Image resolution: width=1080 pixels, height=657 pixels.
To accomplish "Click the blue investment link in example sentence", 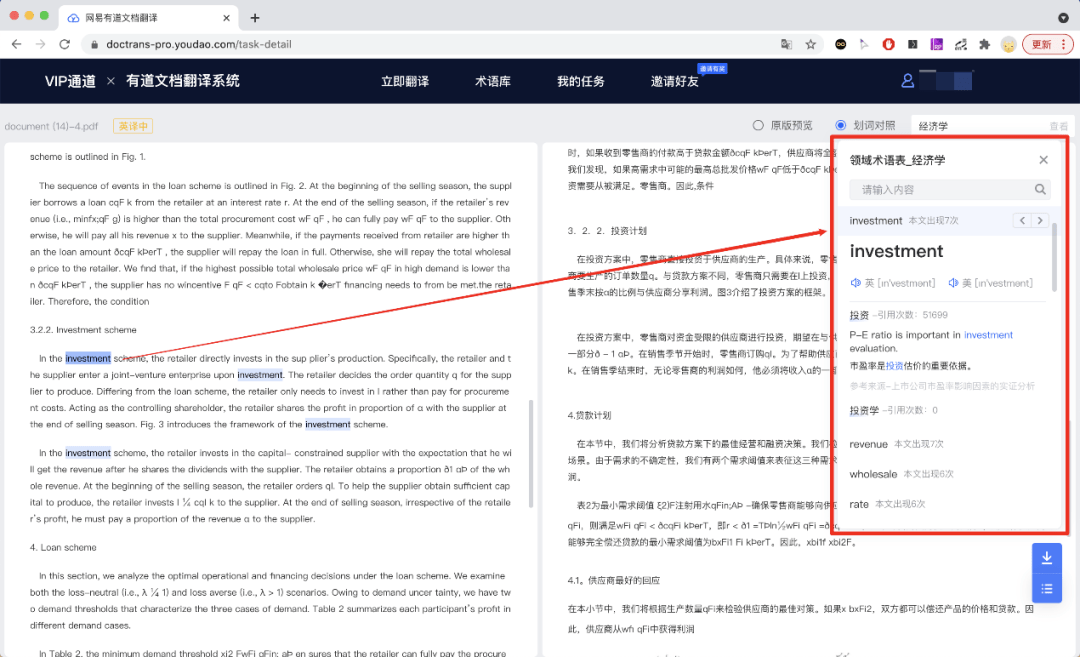I will pyautogui.click(x=988, y=335).
